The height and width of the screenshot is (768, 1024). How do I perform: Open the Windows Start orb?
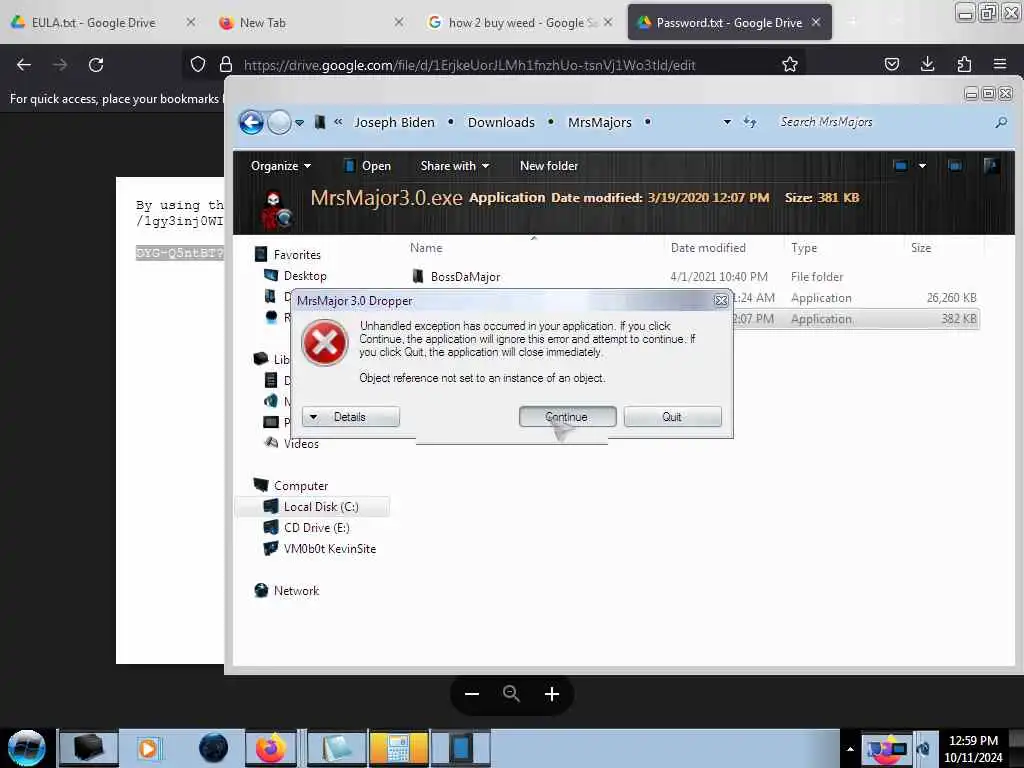[26, 748]
